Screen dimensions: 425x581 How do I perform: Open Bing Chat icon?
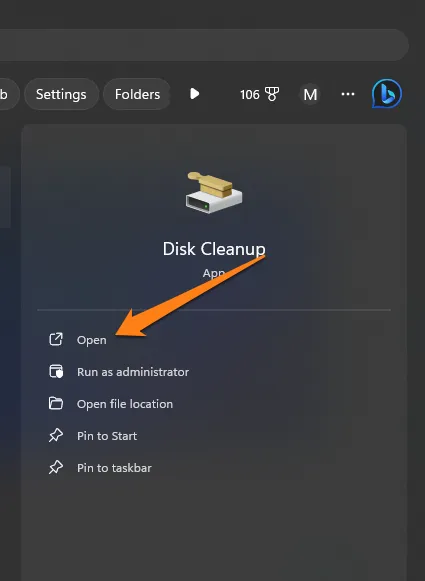point(386,94)
